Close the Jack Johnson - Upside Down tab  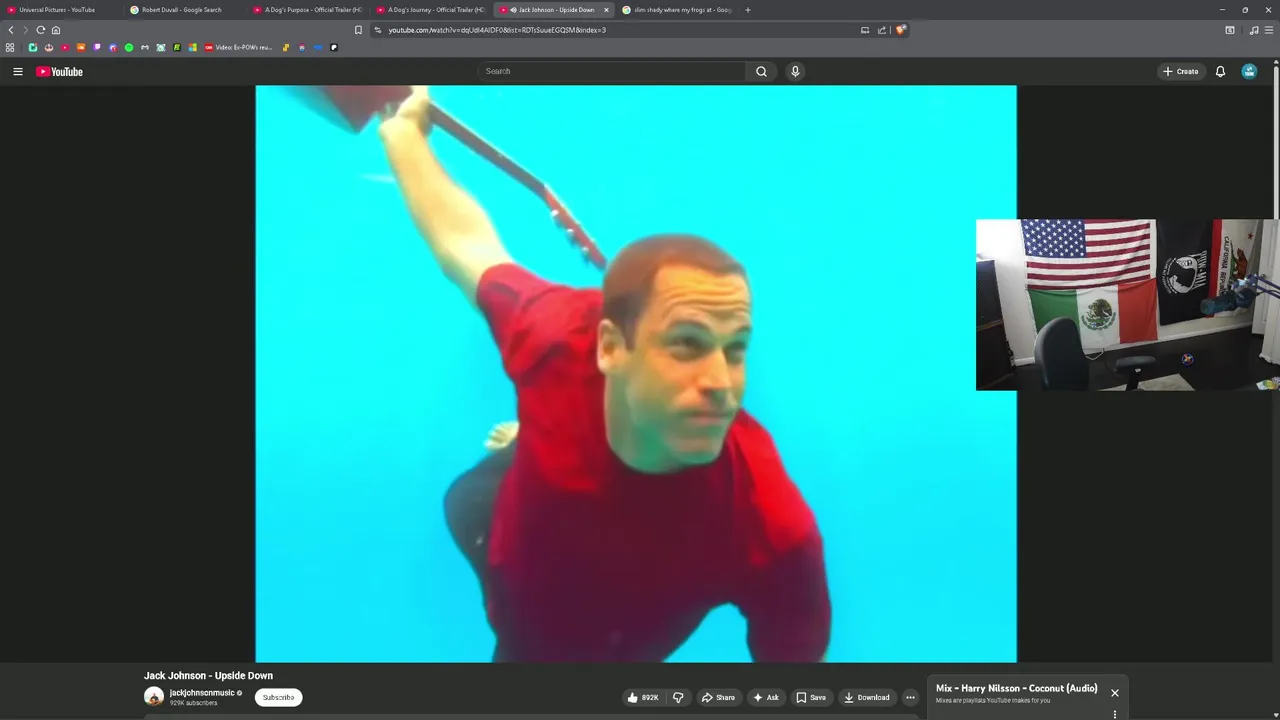tap(606, 10)
